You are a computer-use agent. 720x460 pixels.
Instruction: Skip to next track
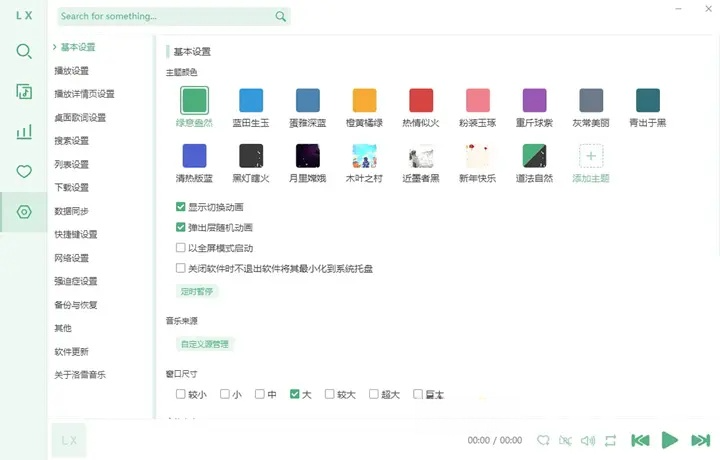tap(701, 441)
